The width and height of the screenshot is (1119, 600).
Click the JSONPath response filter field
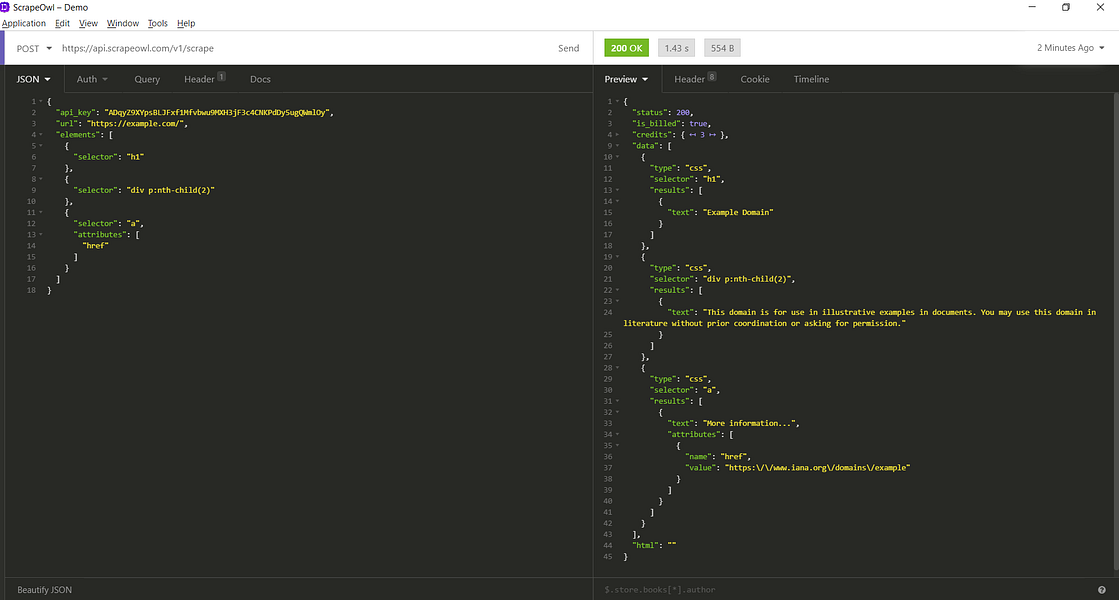click(846, 590)
